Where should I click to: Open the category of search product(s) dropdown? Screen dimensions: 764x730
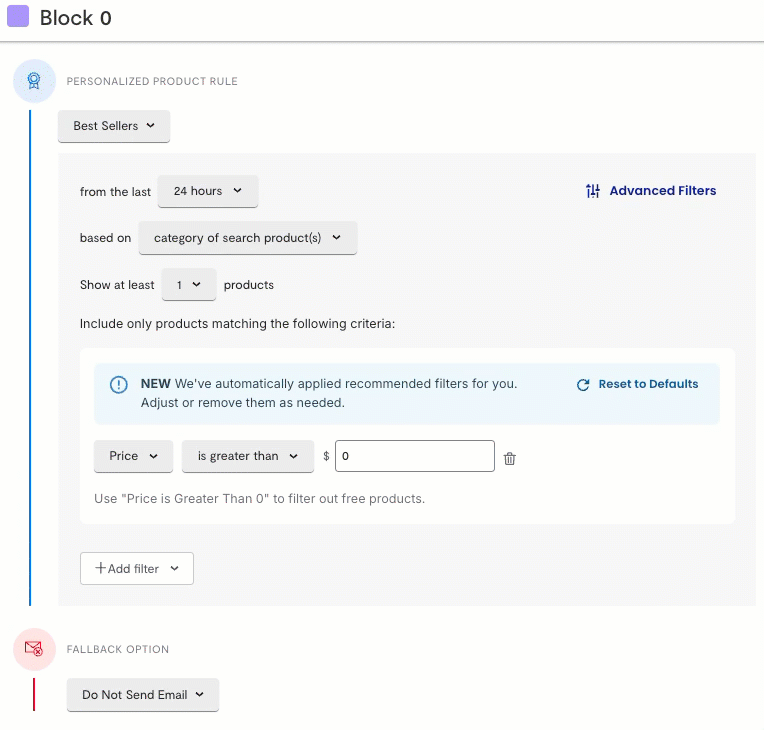pos(247,238)
